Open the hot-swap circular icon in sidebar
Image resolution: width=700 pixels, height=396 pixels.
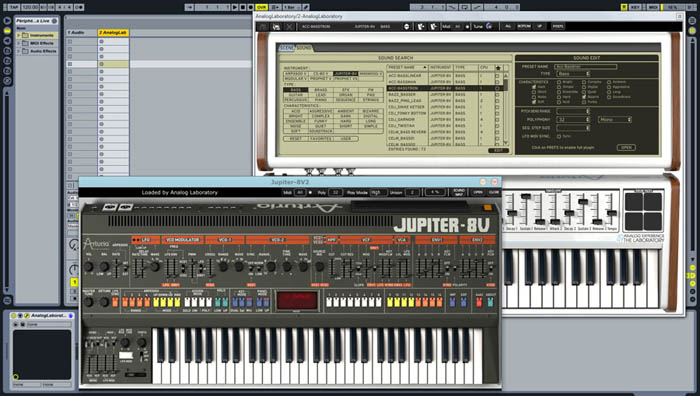[7, 81]
